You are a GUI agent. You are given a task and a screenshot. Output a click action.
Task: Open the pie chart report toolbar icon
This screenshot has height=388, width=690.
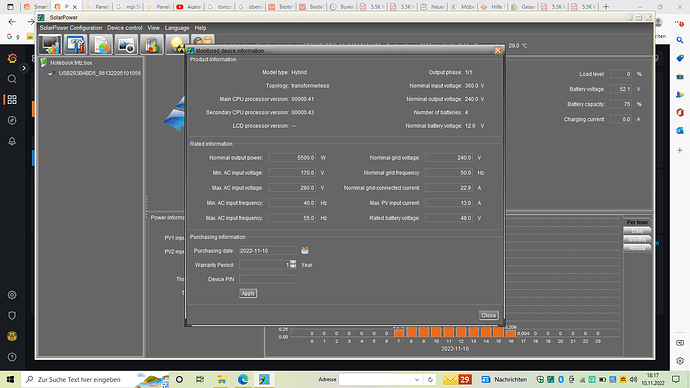[x=101, y=44]
